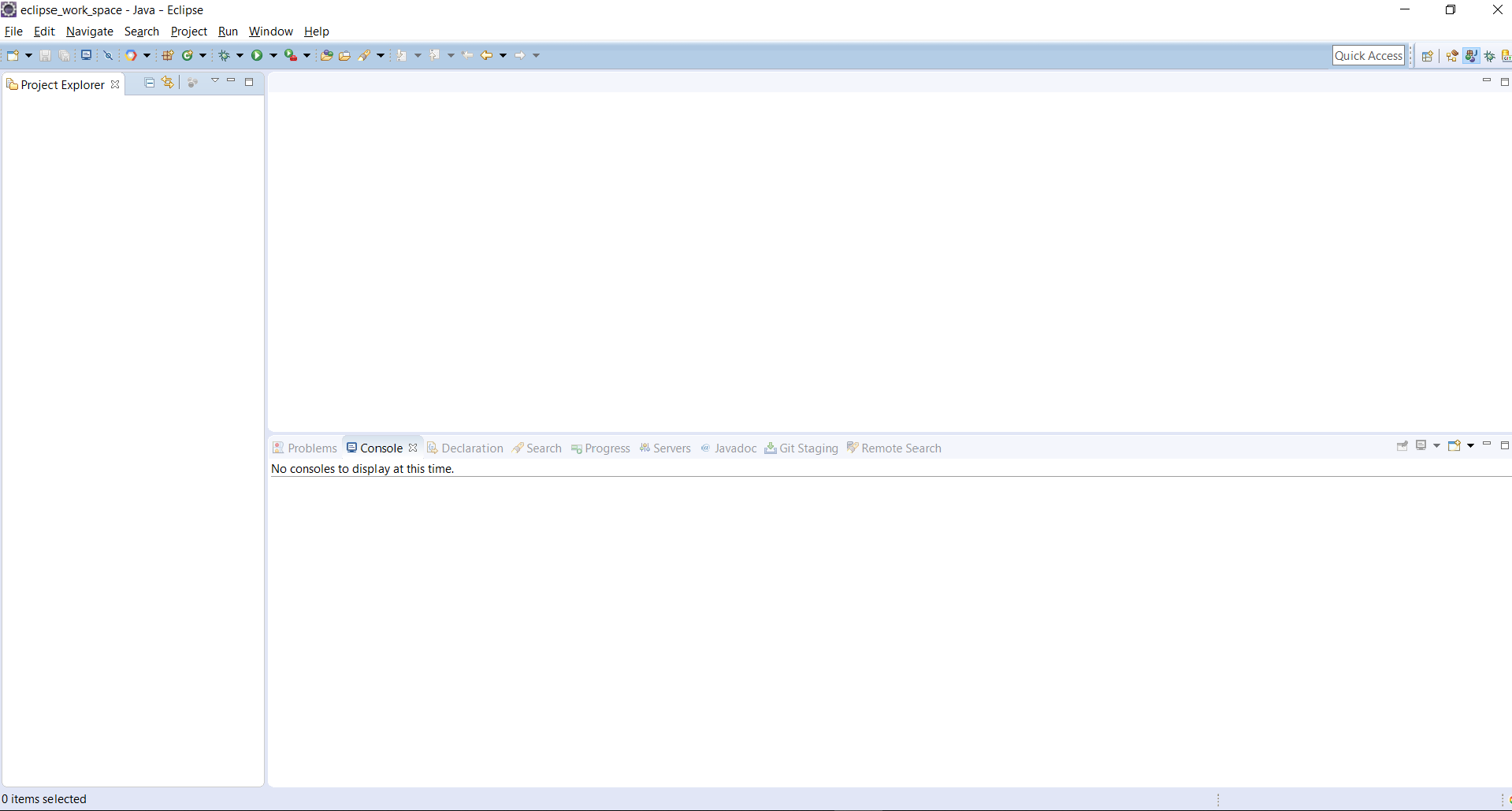Click the New file wizard icon
Screen dimensions: 1512x811
tap(13, 55)
